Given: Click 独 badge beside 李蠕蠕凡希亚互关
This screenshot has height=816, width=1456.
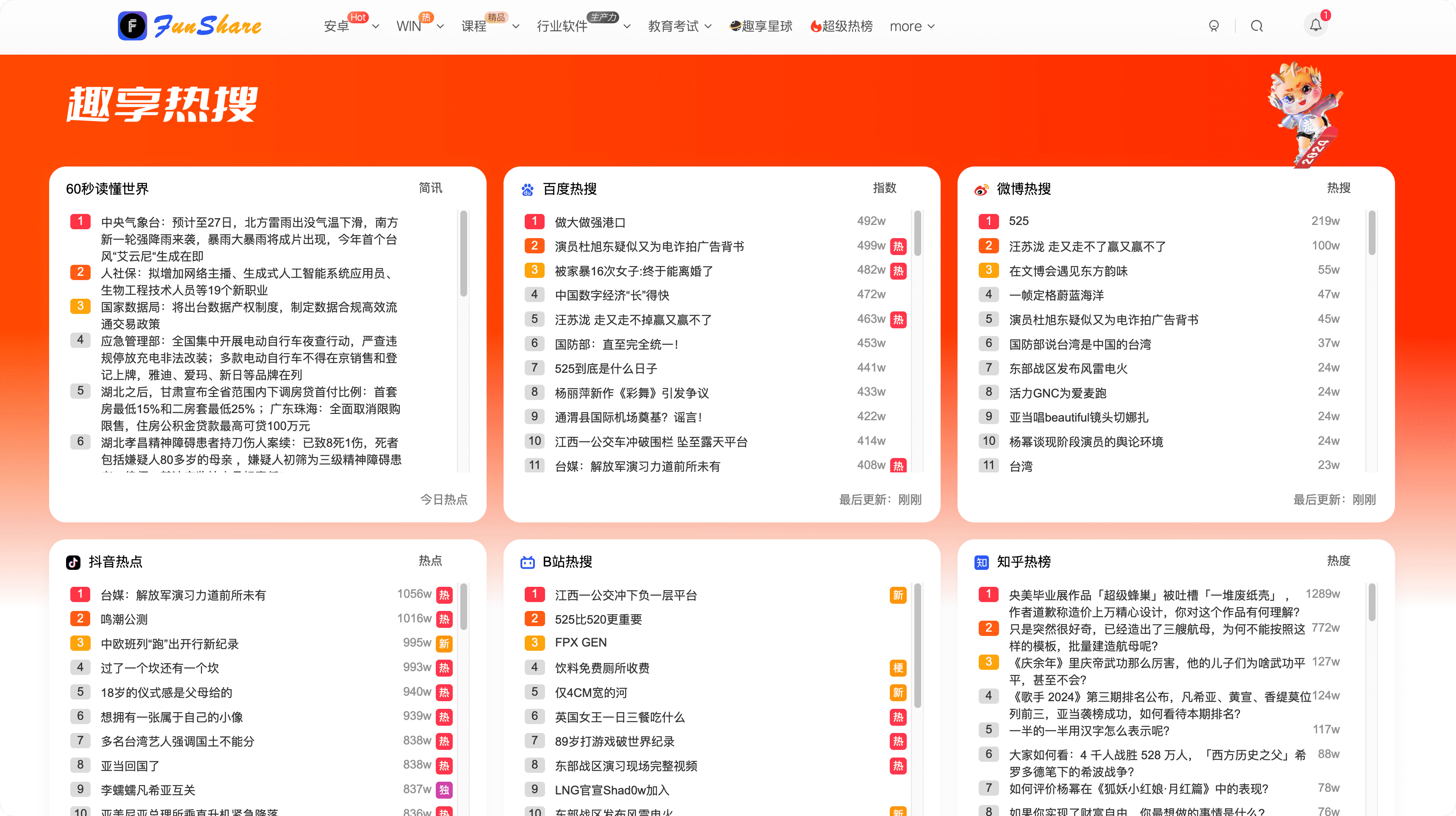Looking at the screenshot, I should [x=444, y=790].
